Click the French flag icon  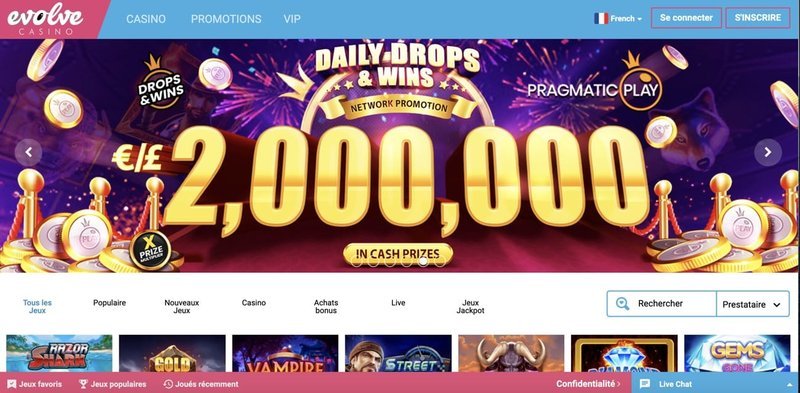(x=601, y=18)
